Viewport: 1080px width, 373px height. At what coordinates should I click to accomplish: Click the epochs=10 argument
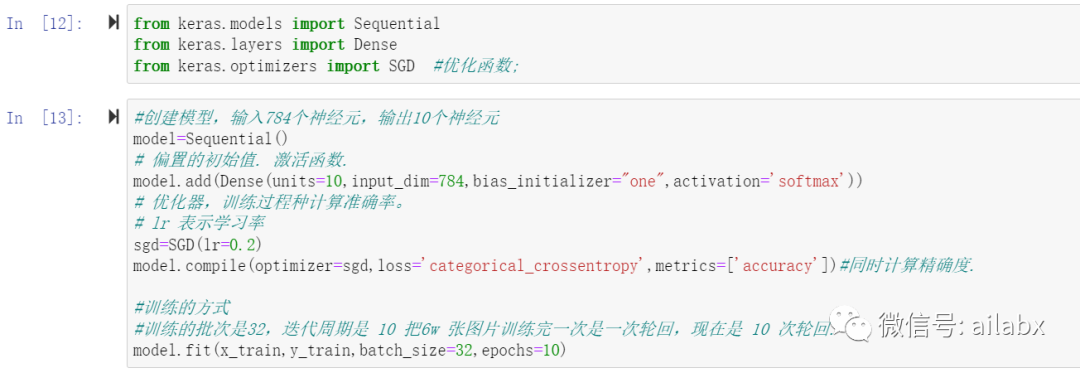pyautogui.click(x=519, y=351)
